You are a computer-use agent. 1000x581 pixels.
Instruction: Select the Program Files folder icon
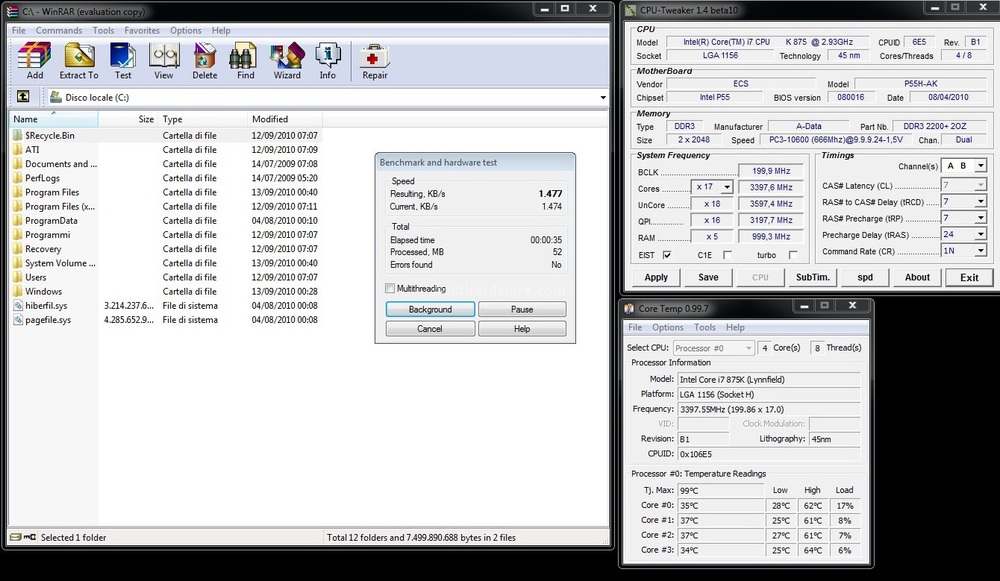(18, 192)
